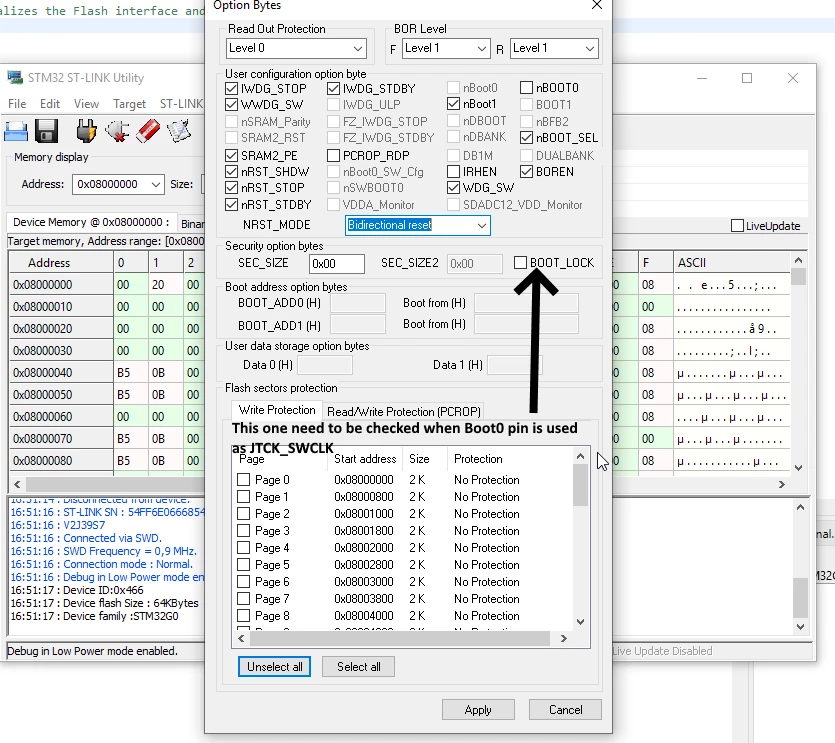Viewport: 835px width, 743px height.
Task: Open the BOR Level F dropdown
Action: [446, 48]
